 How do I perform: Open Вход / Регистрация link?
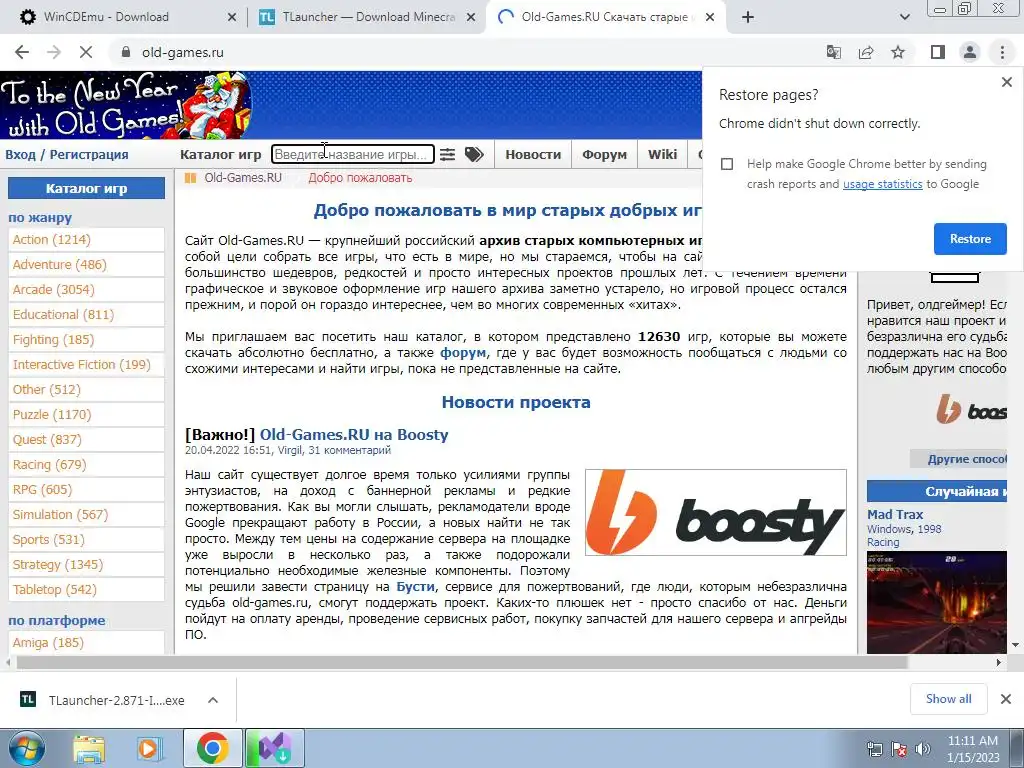67,155
